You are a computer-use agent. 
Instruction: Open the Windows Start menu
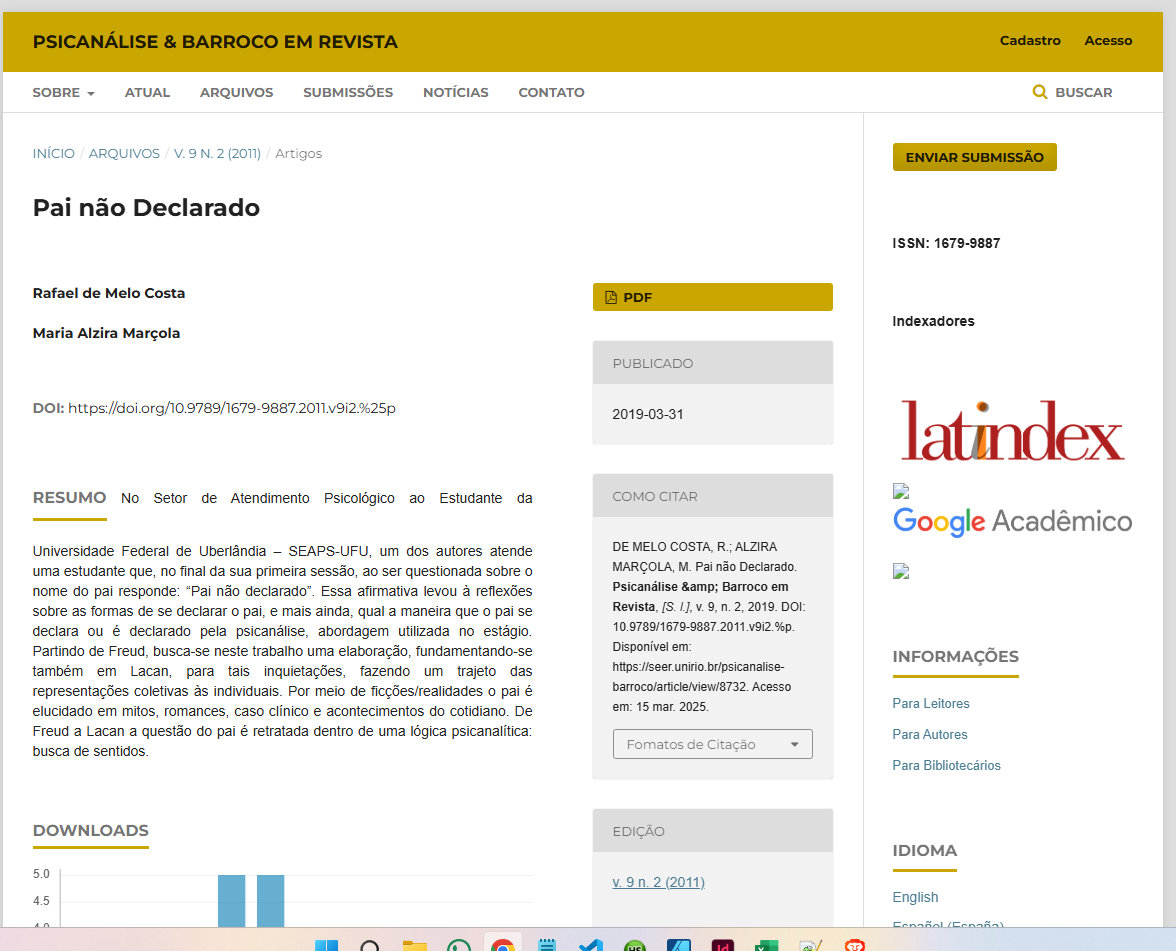coord(326,945)
